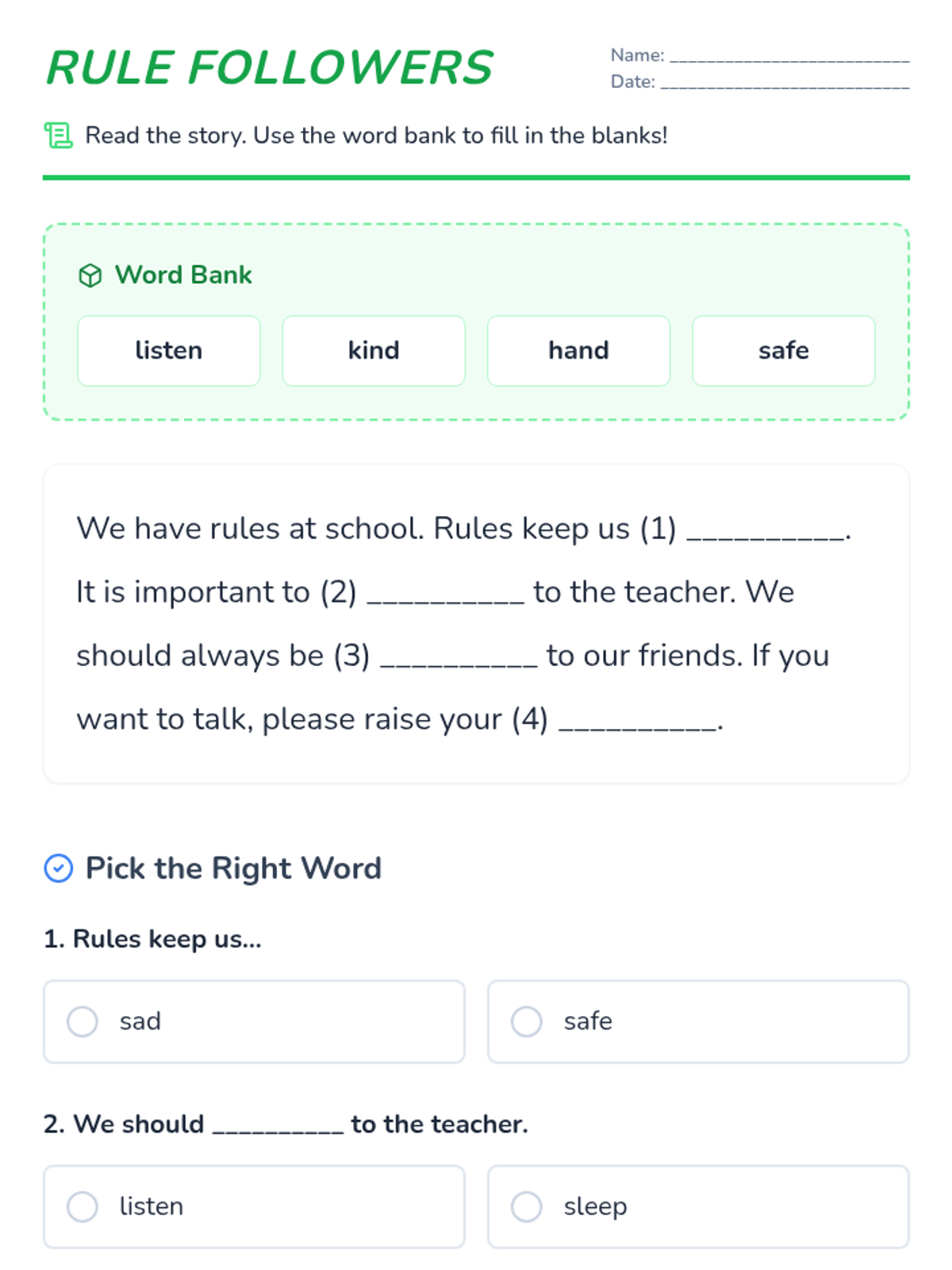The image size is (952, 1270).
Task: Click the RULE FOLLOWERS title
Action: point(270,67)
